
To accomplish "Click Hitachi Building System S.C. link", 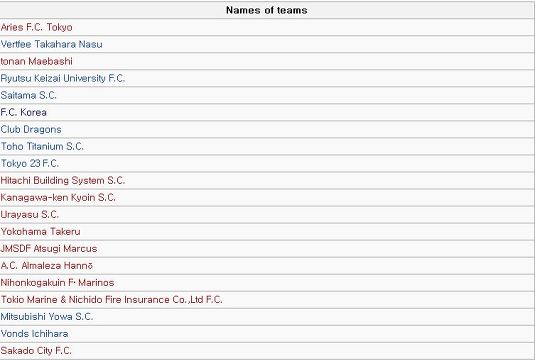I will [63, 180].
